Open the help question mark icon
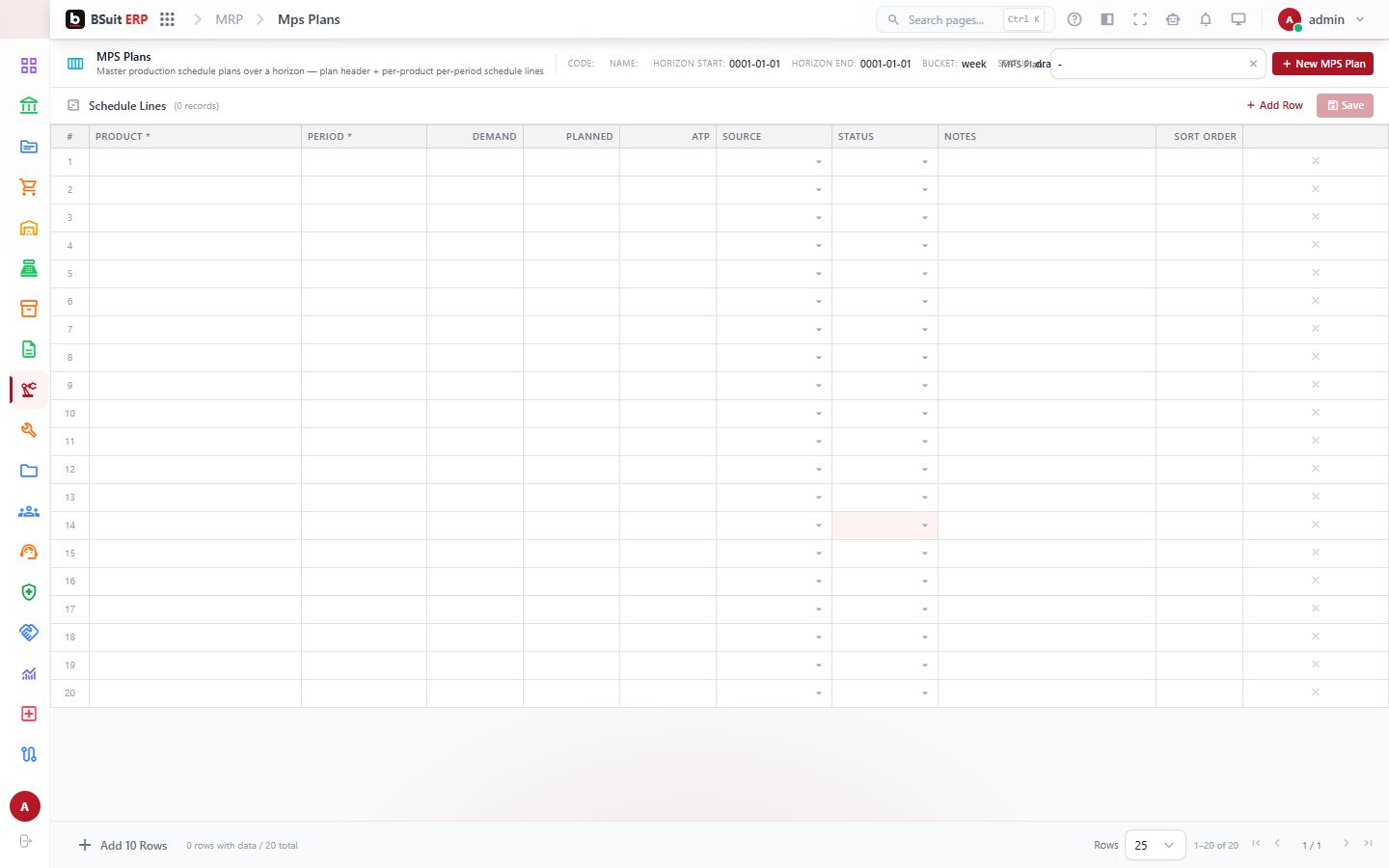The width and height of the screenshot is (1389, 868). click(1075, 19)
